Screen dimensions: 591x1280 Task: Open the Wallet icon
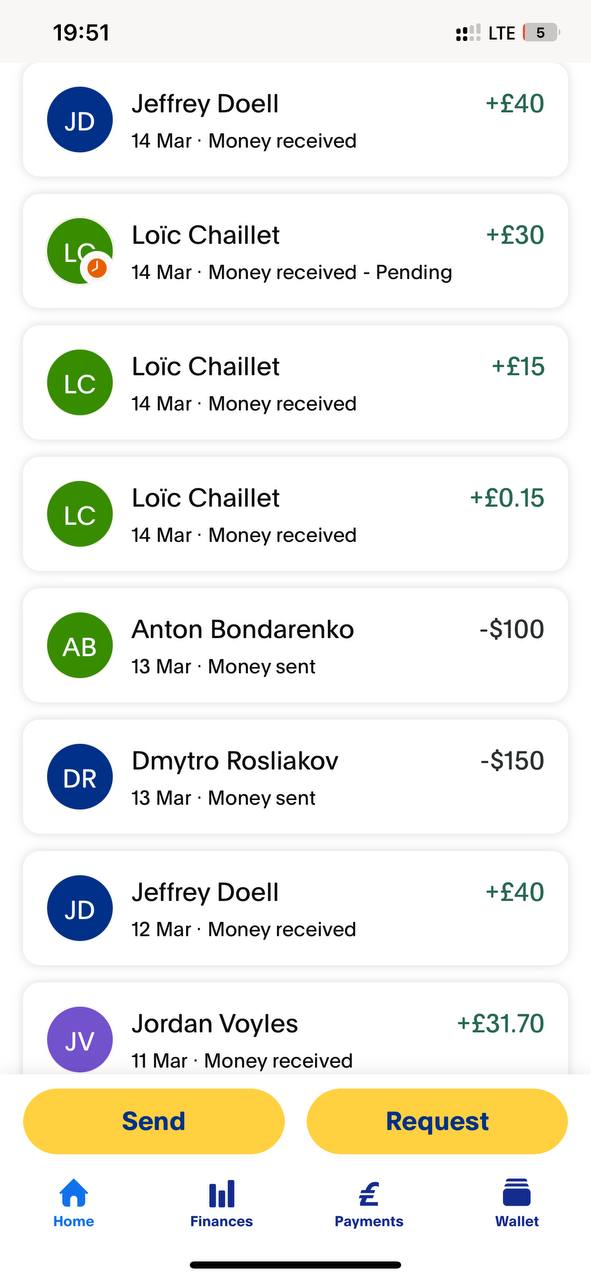pyautogui.click(x=516, y=1193)
